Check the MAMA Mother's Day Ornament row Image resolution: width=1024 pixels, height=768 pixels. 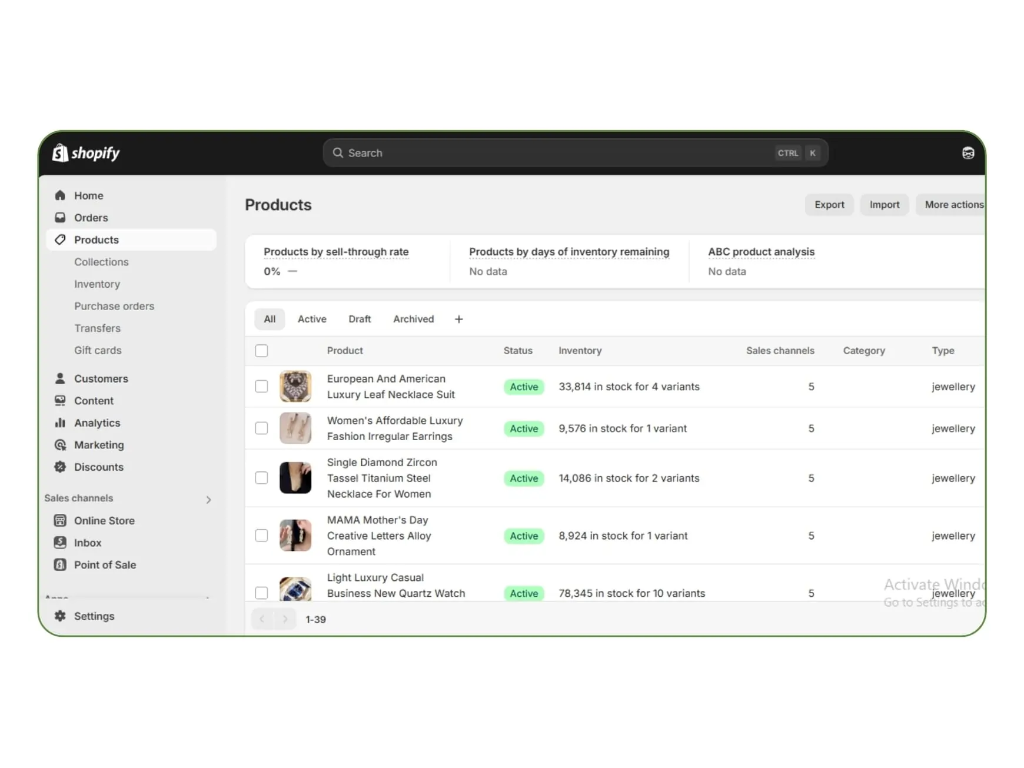(261, 536)
